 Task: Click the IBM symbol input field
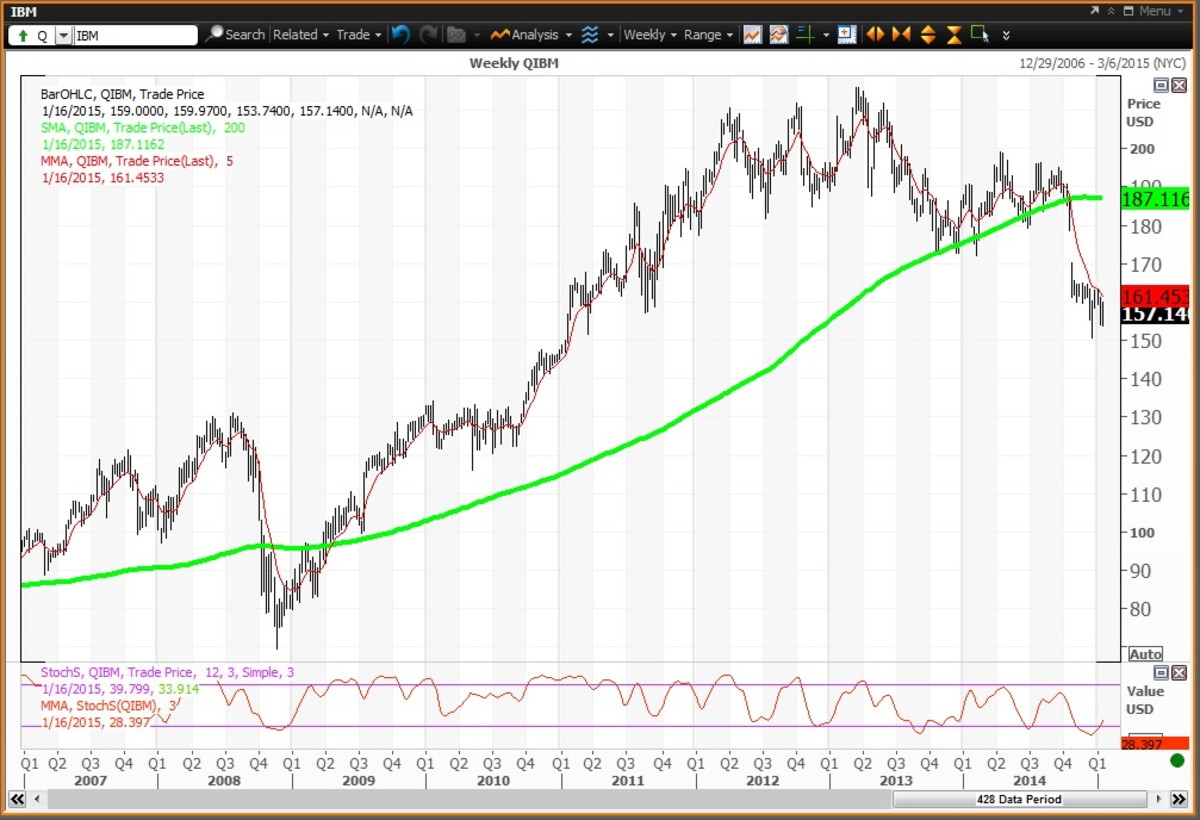135,35
